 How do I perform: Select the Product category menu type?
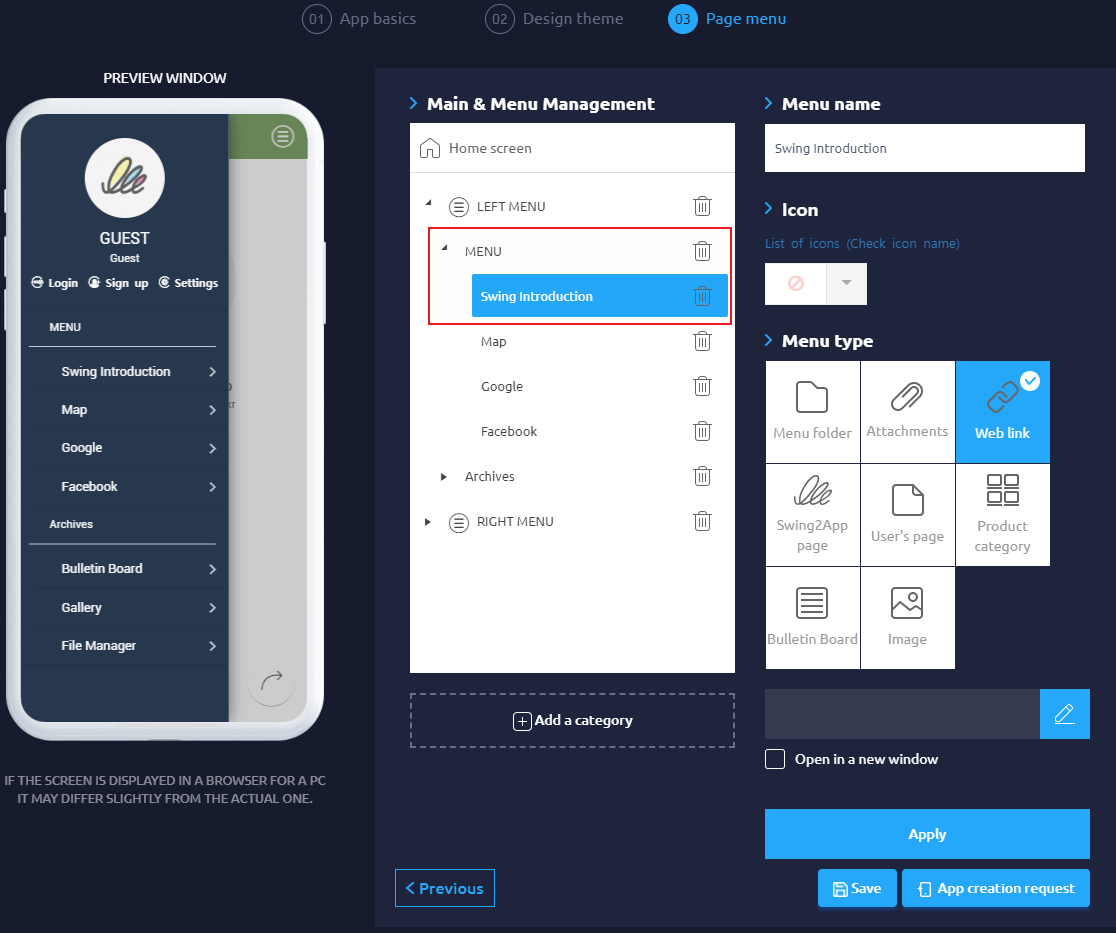pyautogui.click(x=1002, y=515)
